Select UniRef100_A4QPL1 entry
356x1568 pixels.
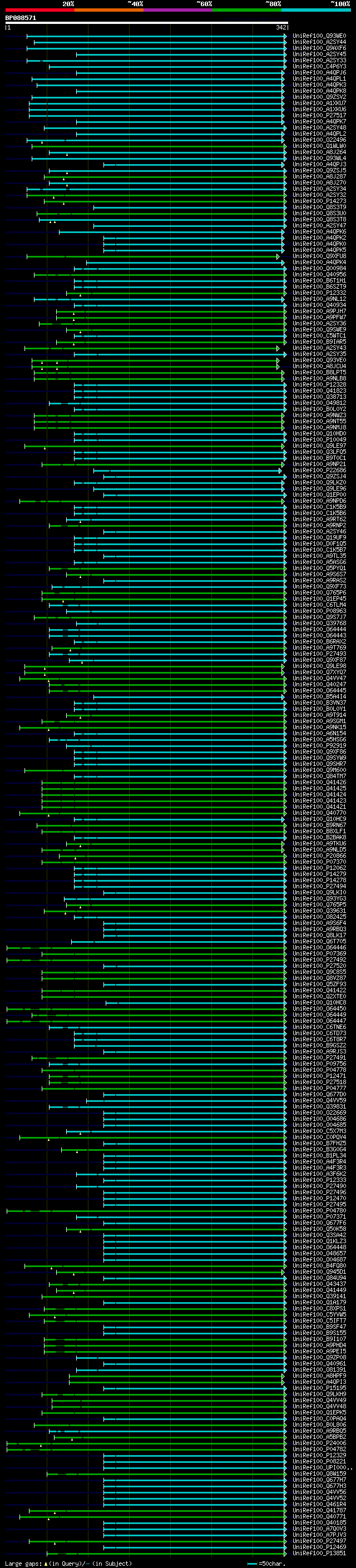pyautogui.click(x=319, y=78)
